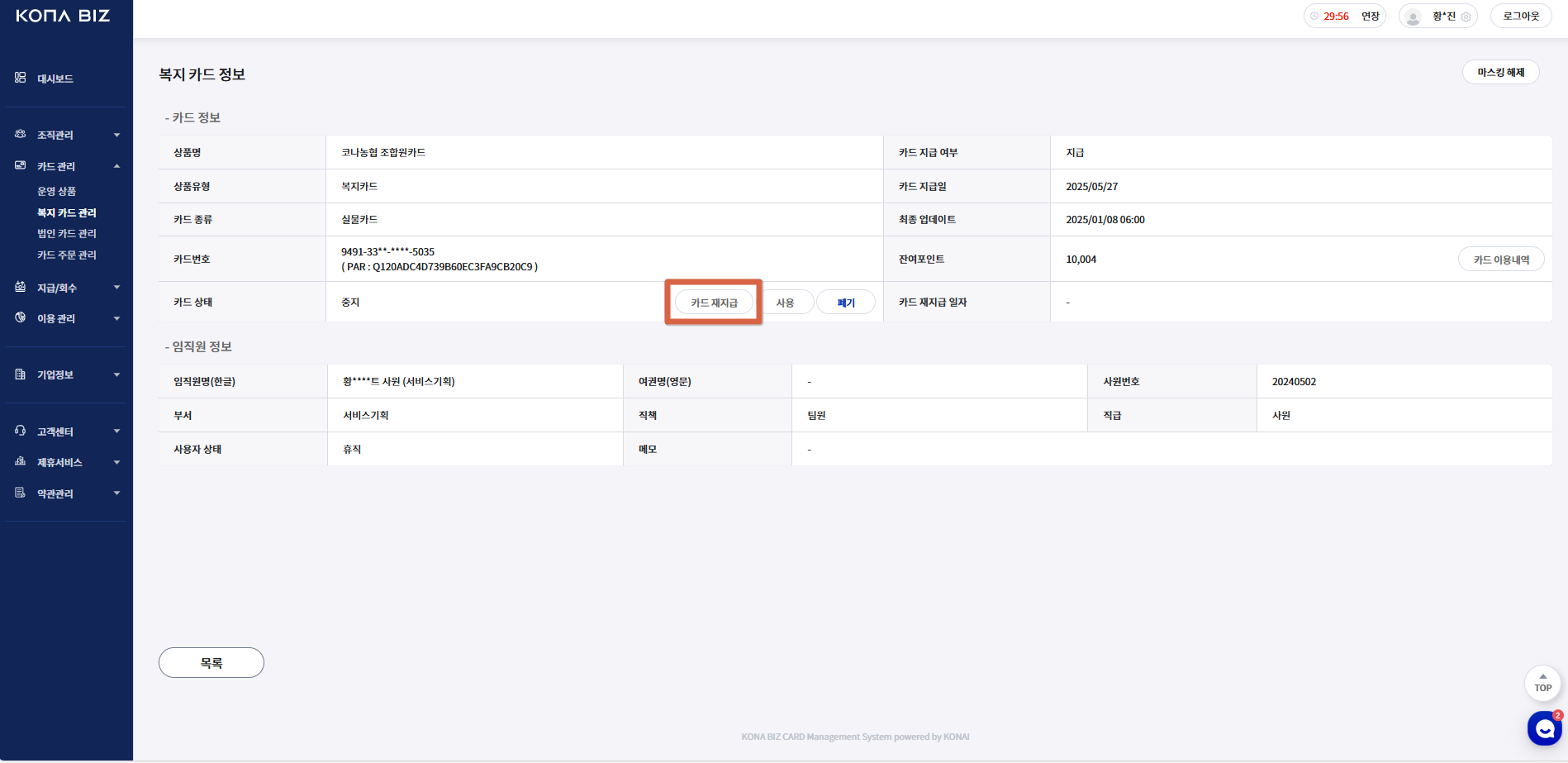
Task: Click the 마스킹 해제 button
Action: point(1500,73)
